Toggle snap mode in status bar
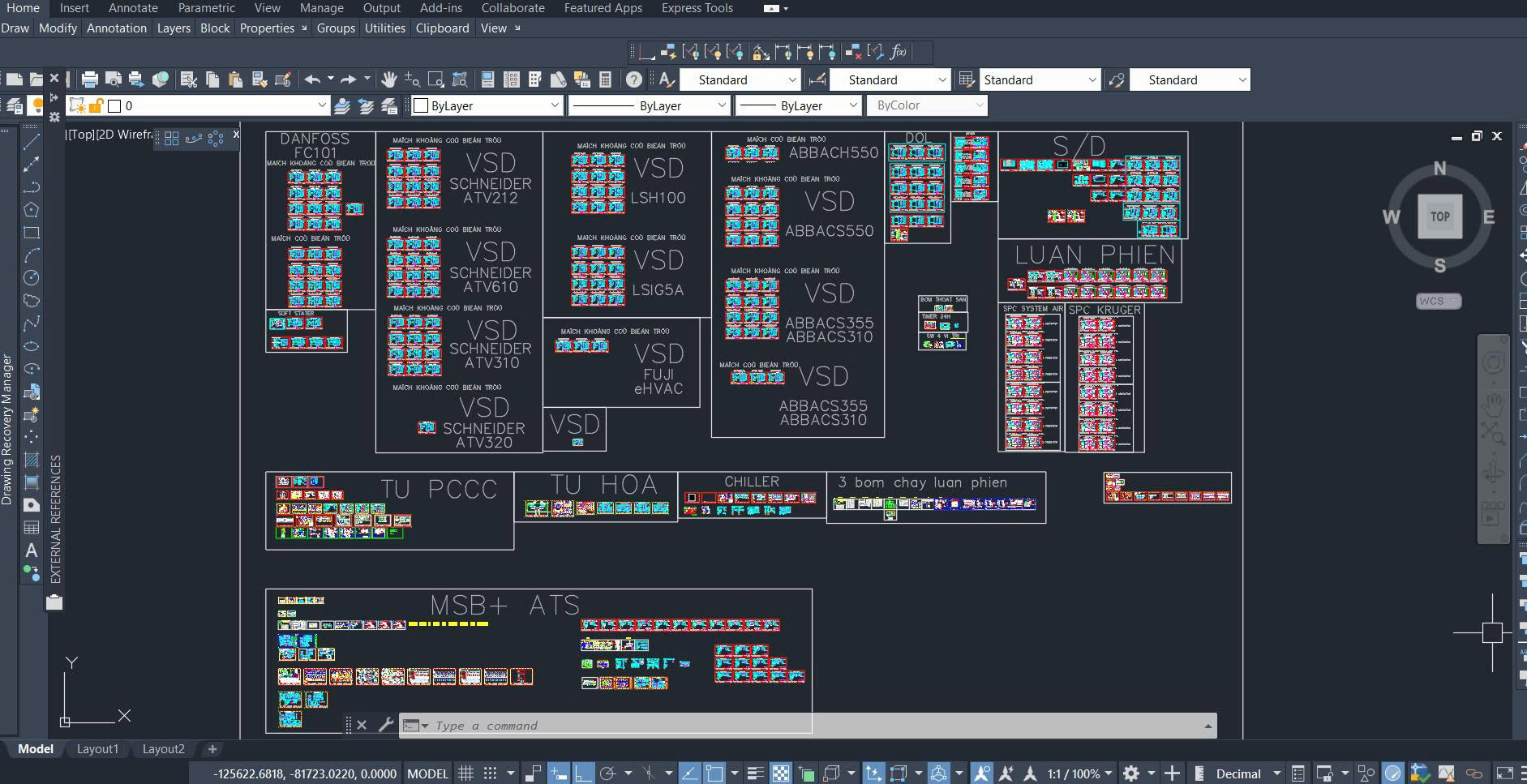1527x784 pixels. (x=491, y=773)
